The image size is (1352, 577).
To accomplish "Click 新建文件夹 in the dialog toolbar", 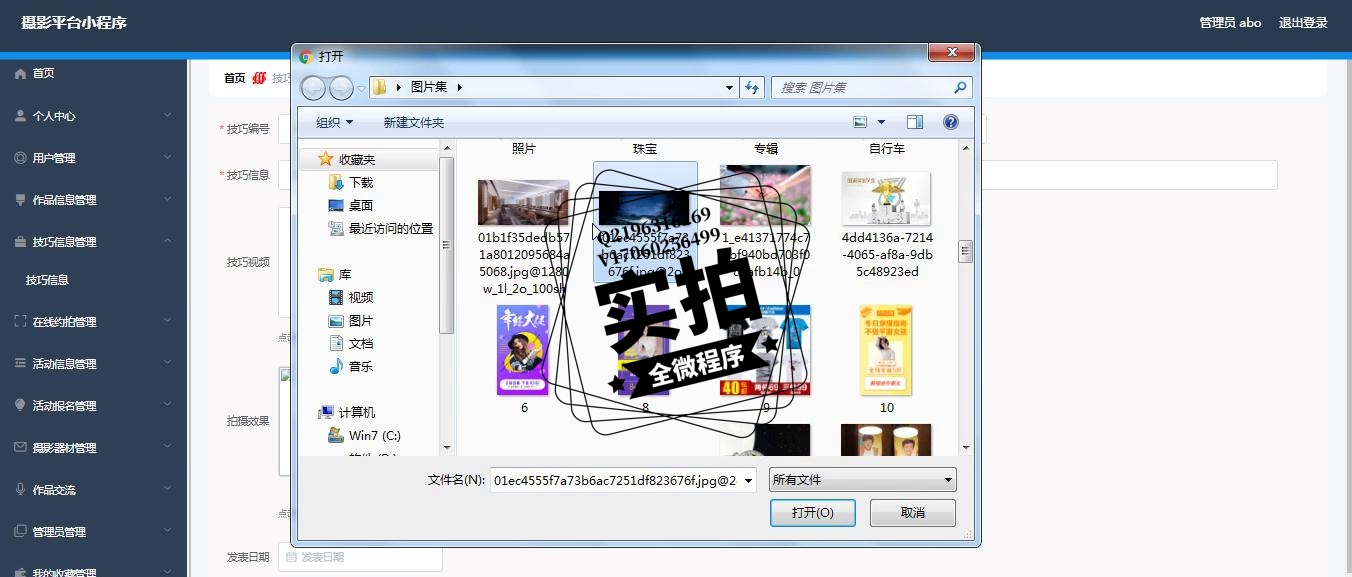I will tap(414, 122).
